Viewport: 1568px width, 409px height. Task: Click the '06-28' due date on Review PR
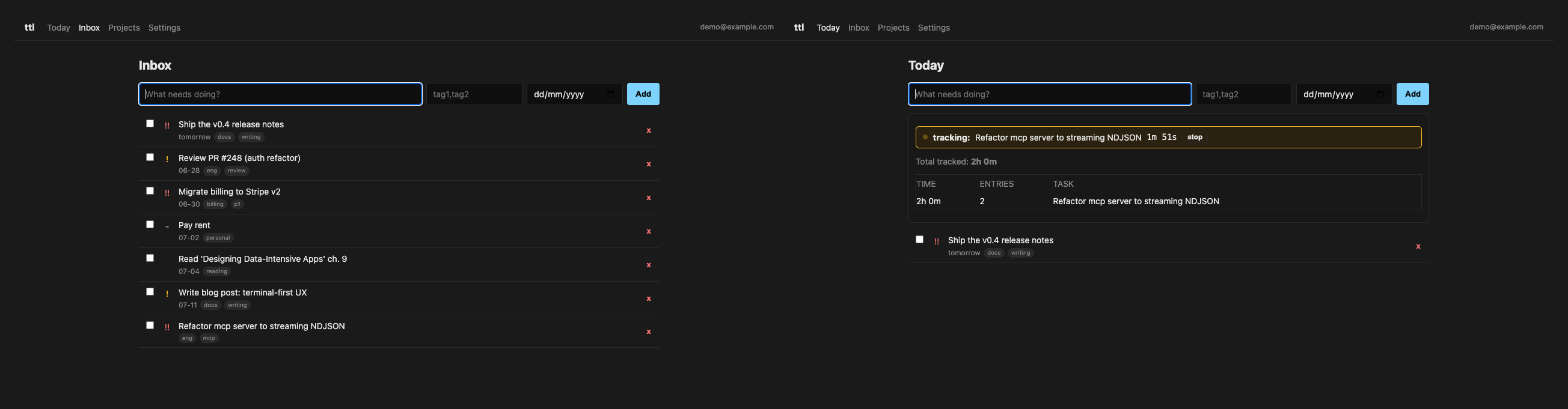(189, 171)
